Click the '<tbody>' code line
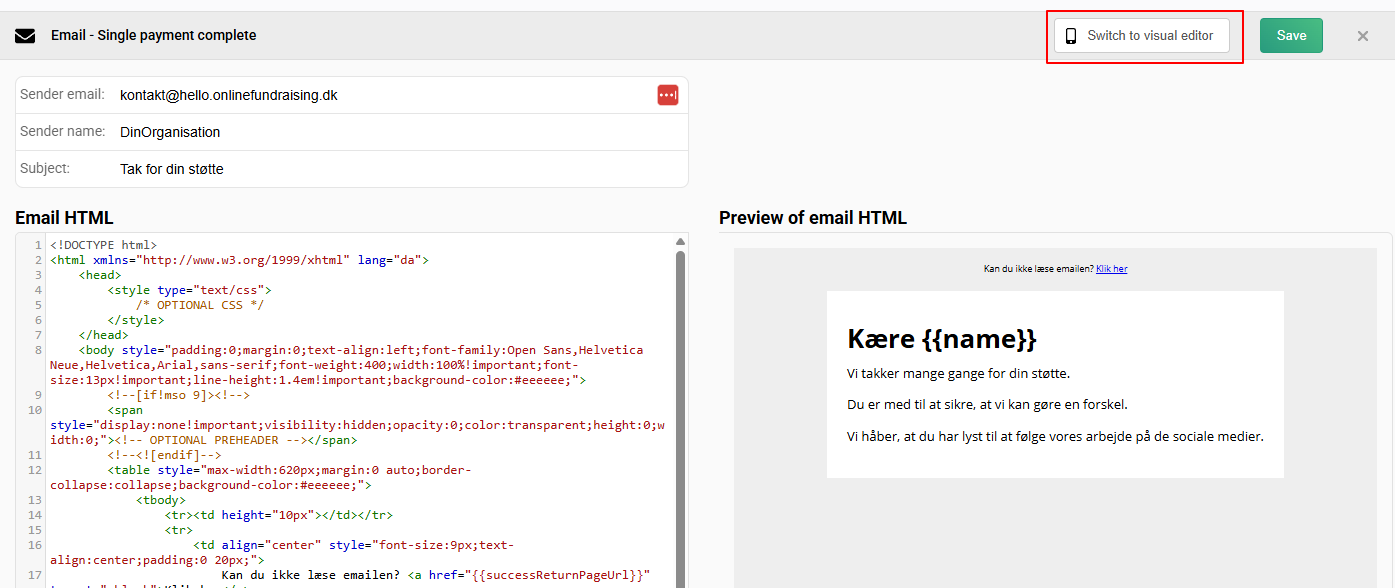The height and width of the screenshot is (588, 1395). 161,500
